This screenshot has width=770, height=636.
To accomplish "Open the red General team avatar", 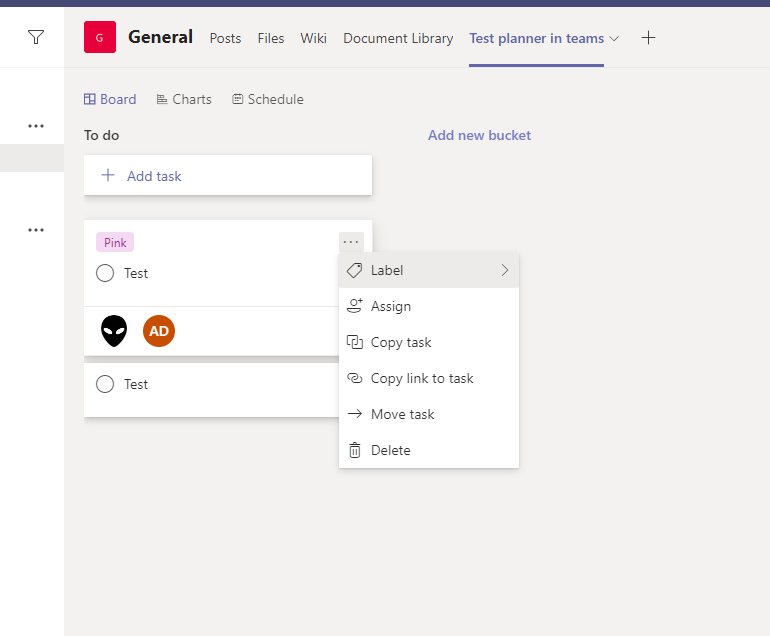I will 100,37.
